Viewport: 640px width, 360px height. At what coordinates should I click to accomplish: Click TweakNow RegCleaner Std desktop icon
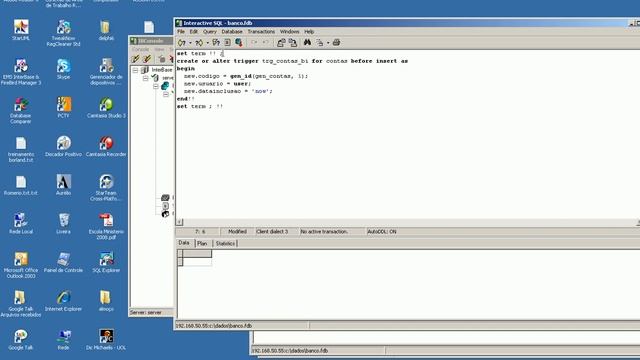[x=63, y=33]
